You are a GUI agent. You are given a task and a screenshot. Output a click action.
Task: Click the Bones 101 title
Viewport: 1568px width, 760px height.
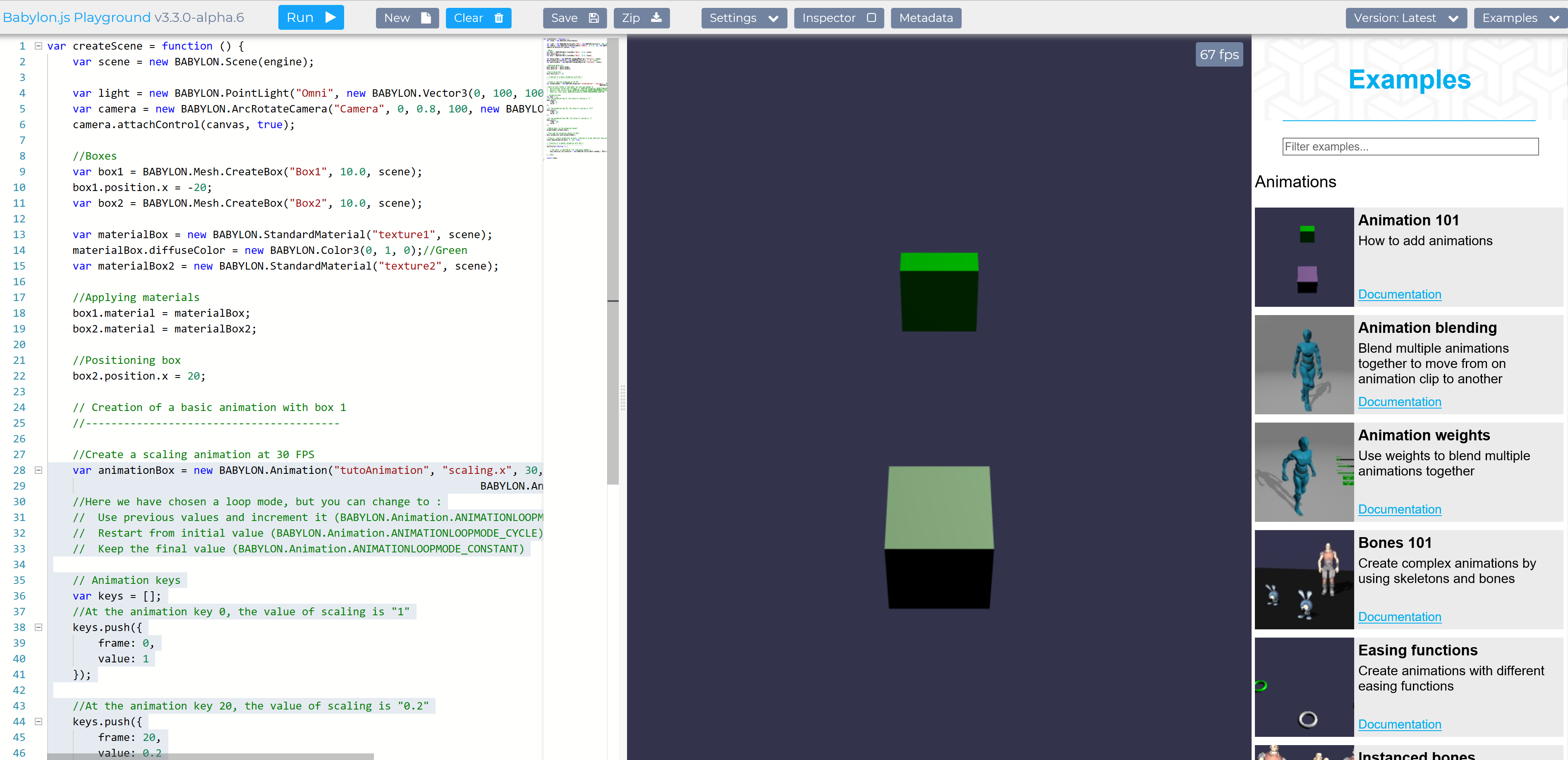[1395, 543]
